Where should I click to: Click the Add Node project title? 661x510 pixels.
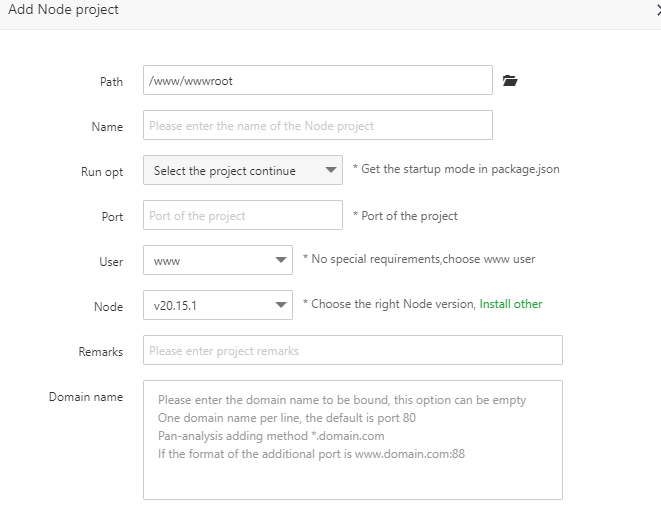63,10
